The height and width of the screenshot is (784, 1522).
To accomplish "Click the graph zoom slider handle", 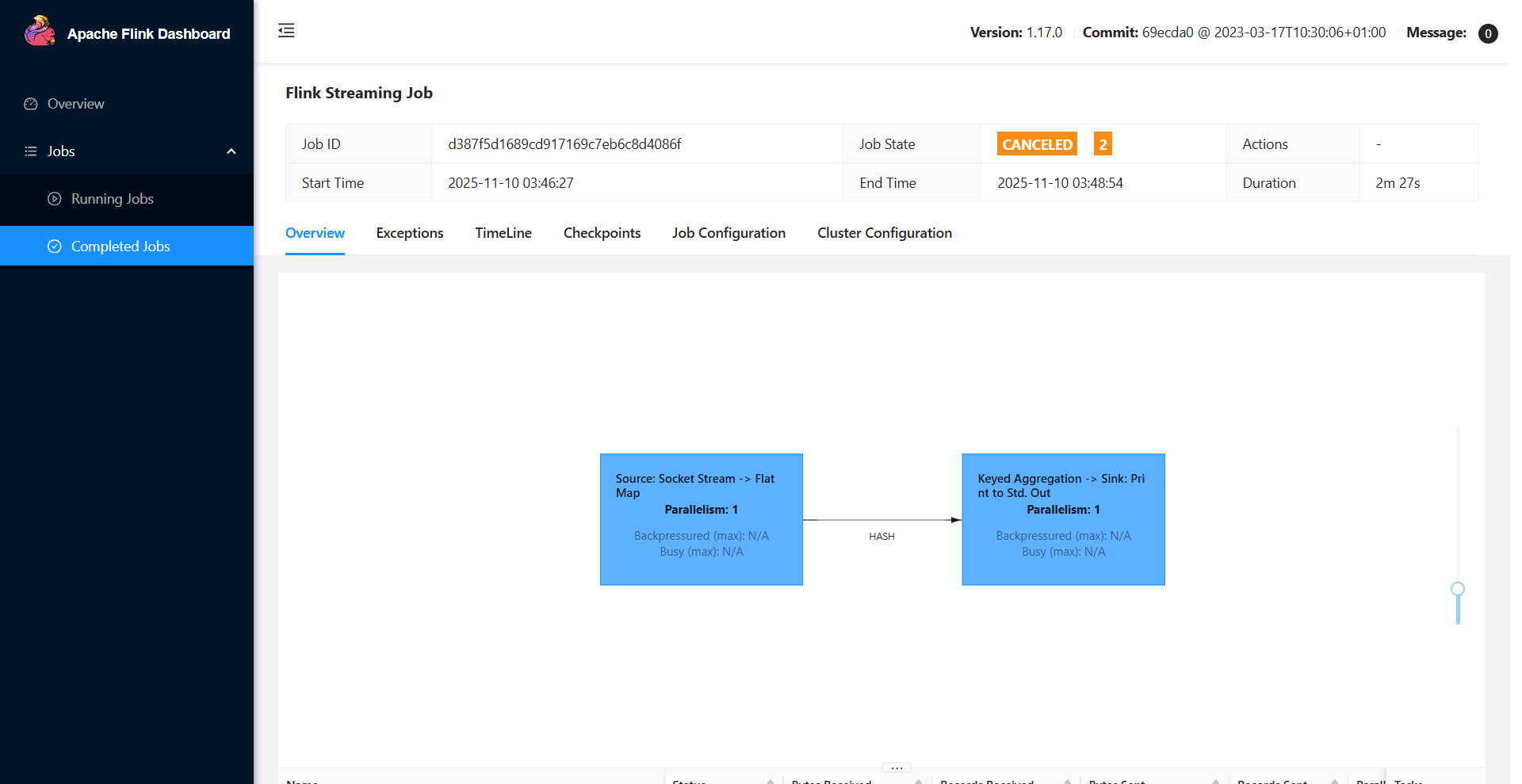I will coord(1458,589).
